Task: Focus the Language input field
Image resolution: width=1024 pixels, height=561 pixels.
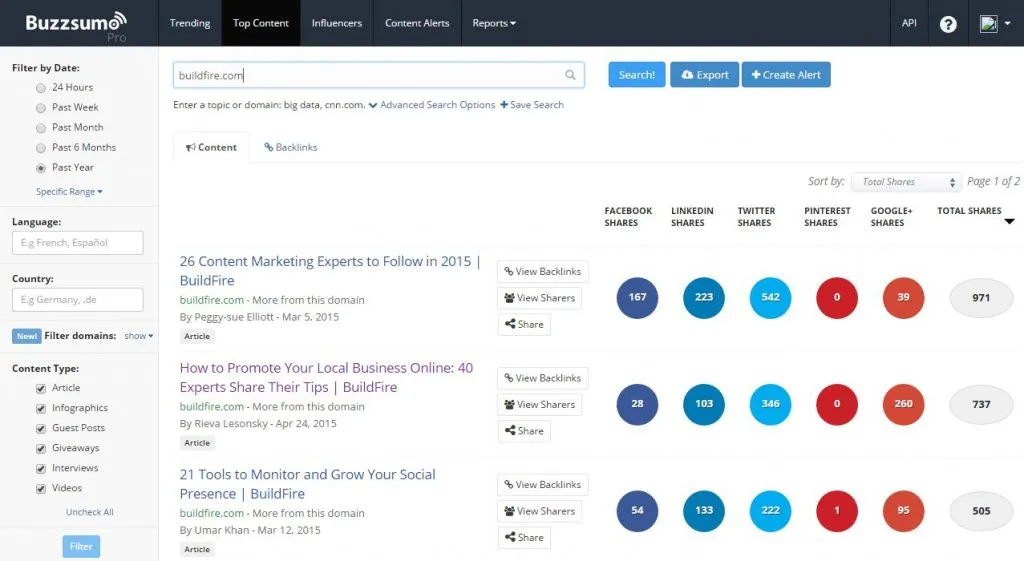Action: [78, 243]
